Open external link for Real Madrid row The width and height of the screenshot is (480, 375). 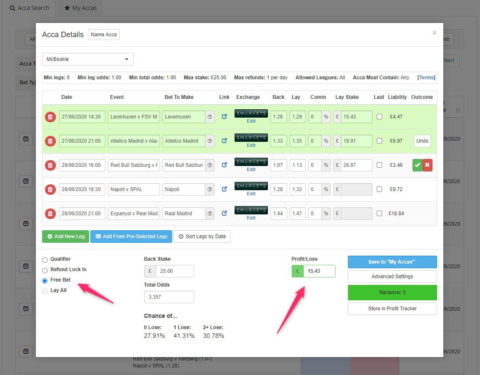pyautogui.click(x=224, y=213)
